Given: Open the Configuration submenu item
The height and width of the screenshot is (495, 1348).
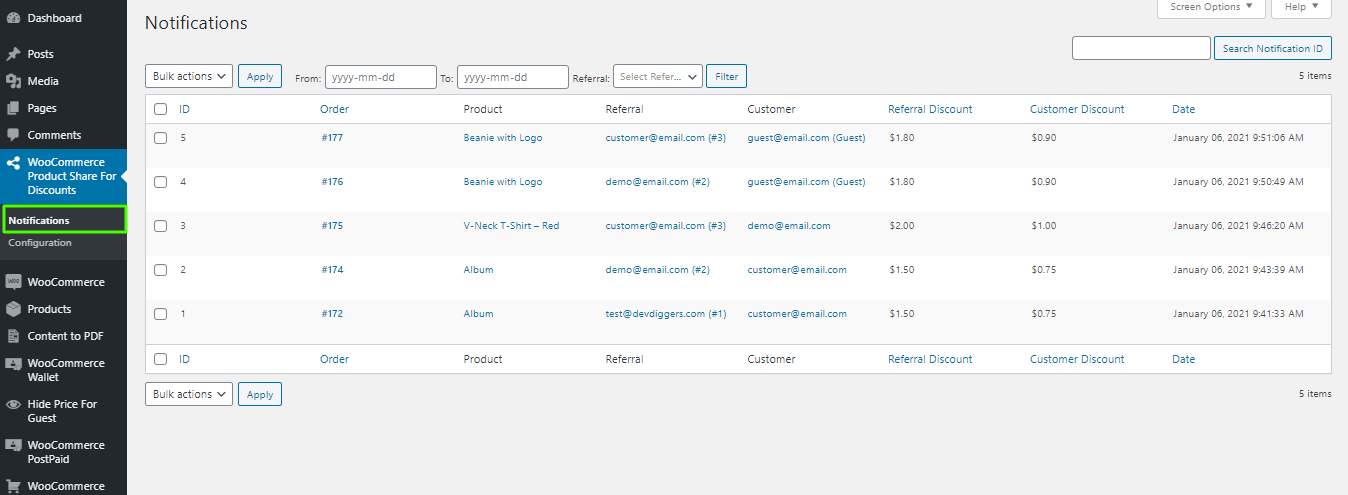Looking at the screenshot, I should pyautogui.click(x=40, y=243).
